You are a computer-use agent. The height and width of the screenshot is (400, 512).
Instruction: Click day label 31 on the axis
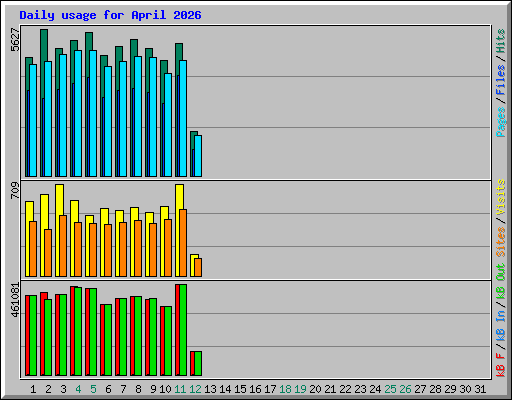point(480,389)
